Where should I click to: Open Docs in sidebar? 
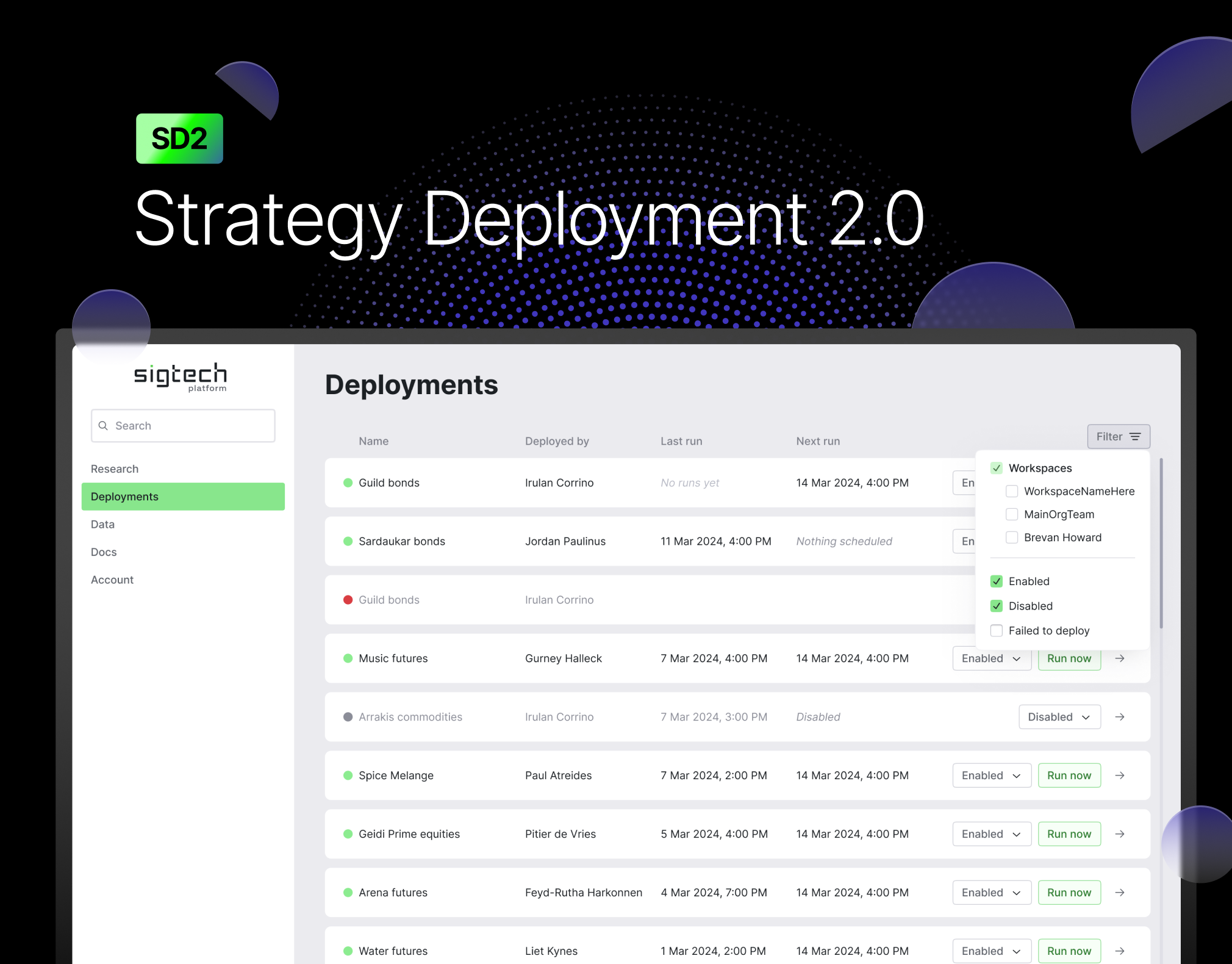pos(104,552)
